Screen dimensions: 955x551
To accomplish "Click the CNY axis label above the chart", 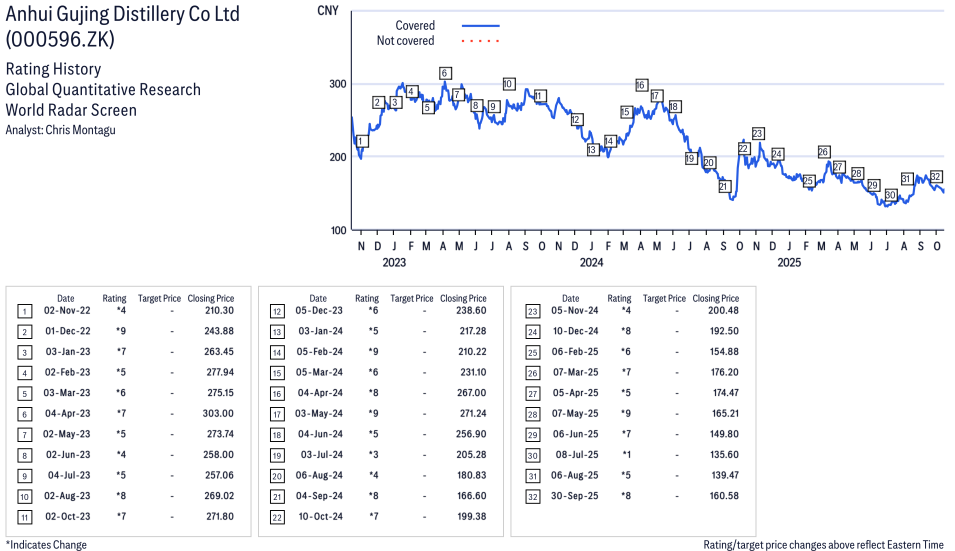I will click(326, 10).
